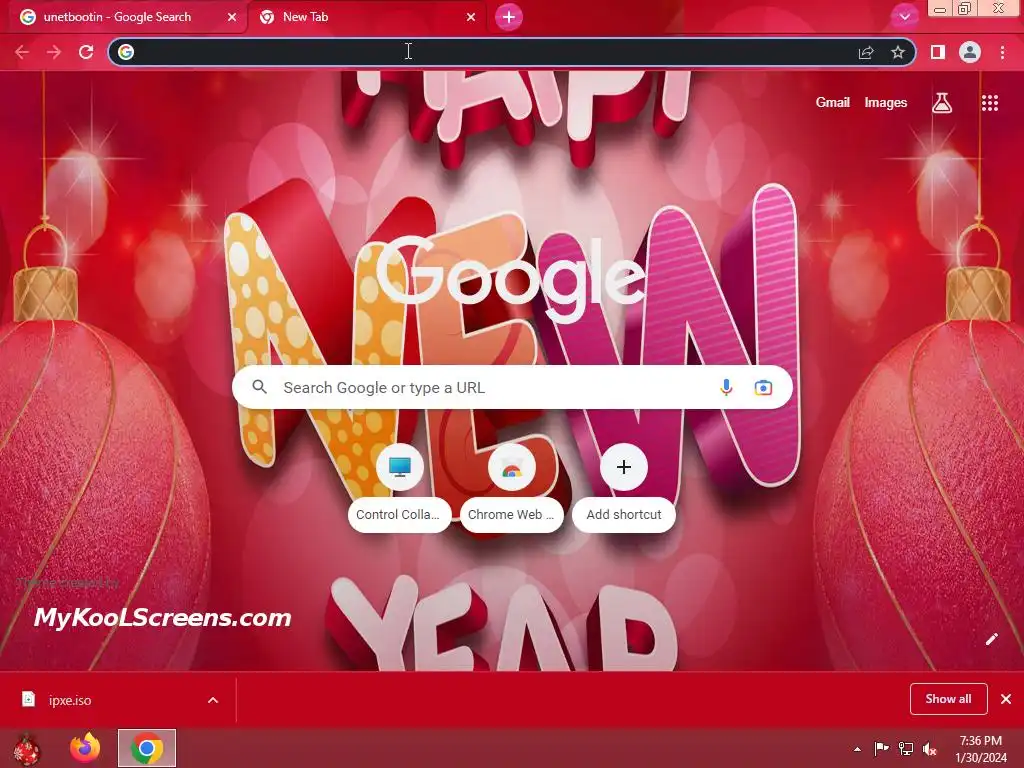Open the Chrome Web Store shortcut
The height and width of the screenshot is (768, 1024).
point(511,488)
